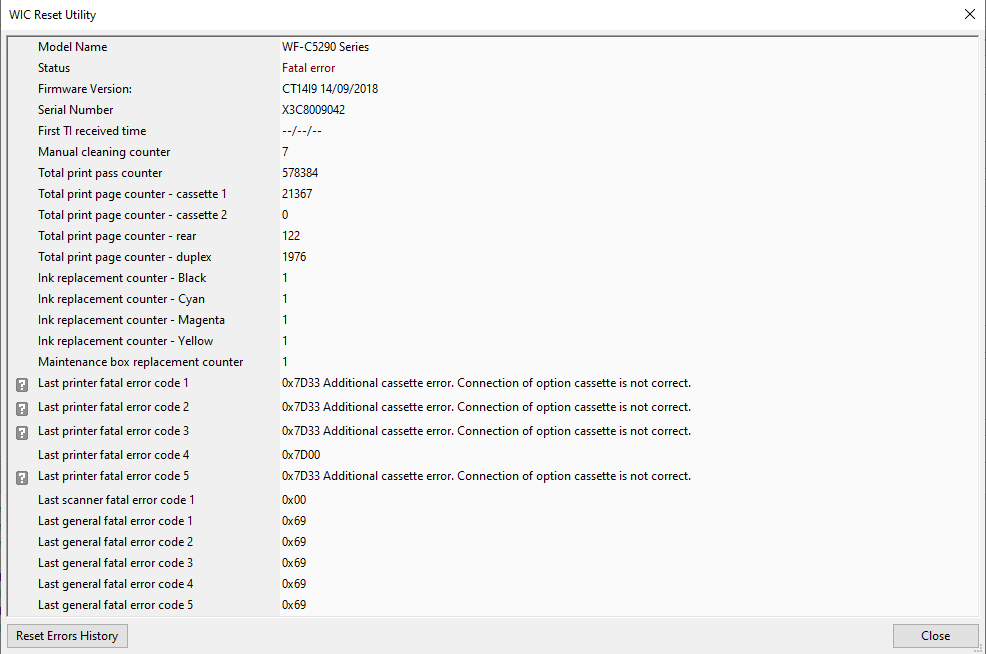The height and width of the screenshot is (654, 986).
Task: Click Total print page counter - cassette 2 label
Action: click(x=133, y=215)
